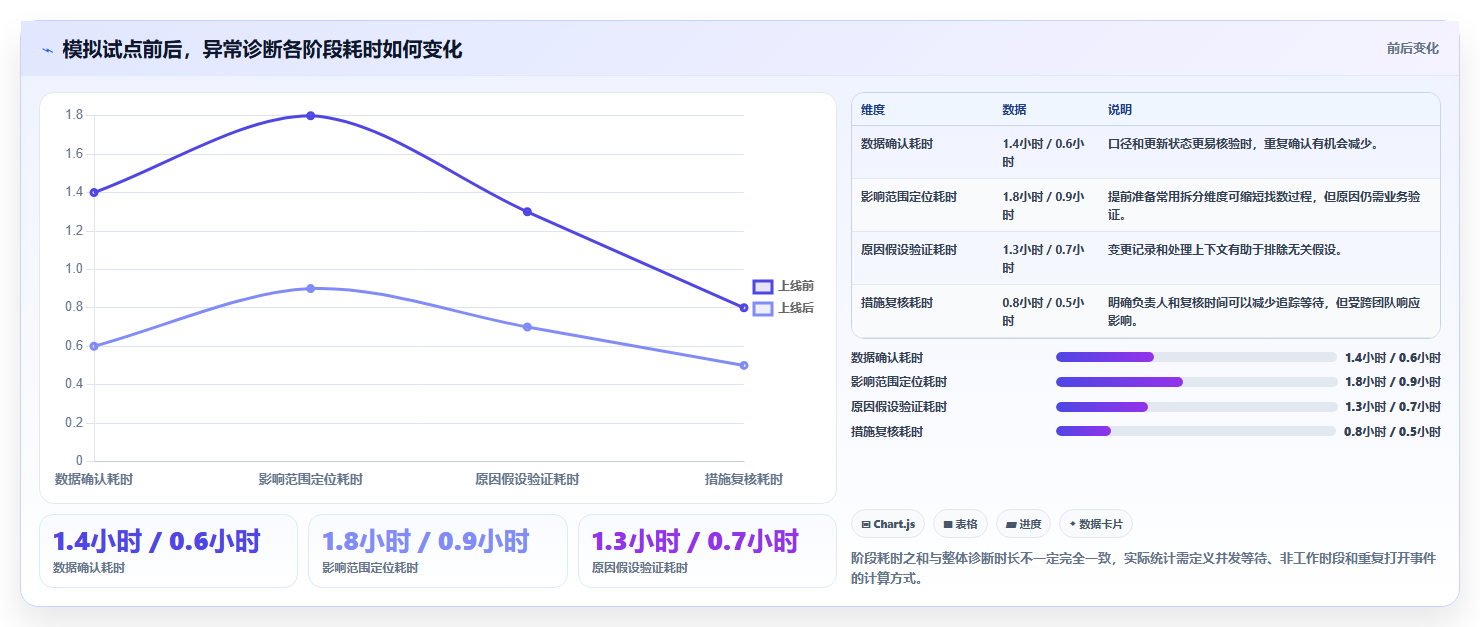Click the Chart.js tag
This screenshot has height=627, width=1480.
pyautogui.click(x=888, y=524)
